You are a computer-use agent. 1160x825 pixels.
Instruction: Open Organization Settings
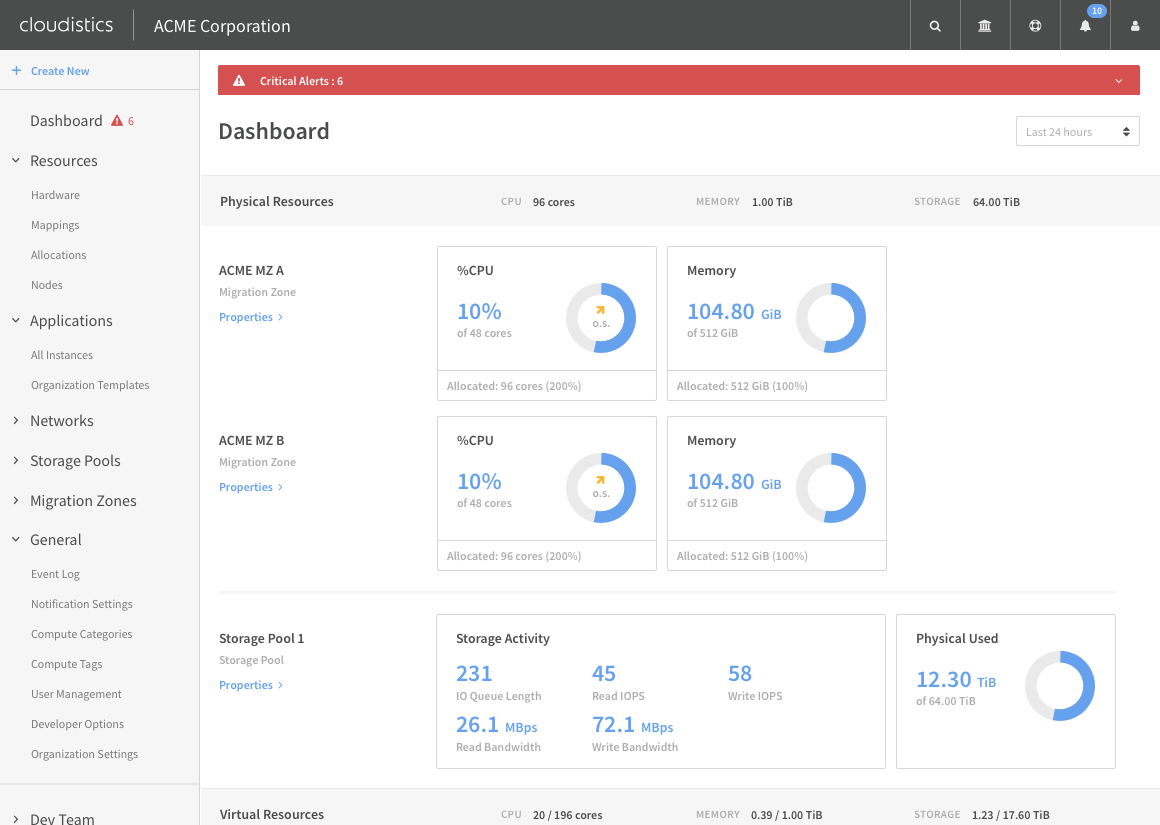[84, 754]
